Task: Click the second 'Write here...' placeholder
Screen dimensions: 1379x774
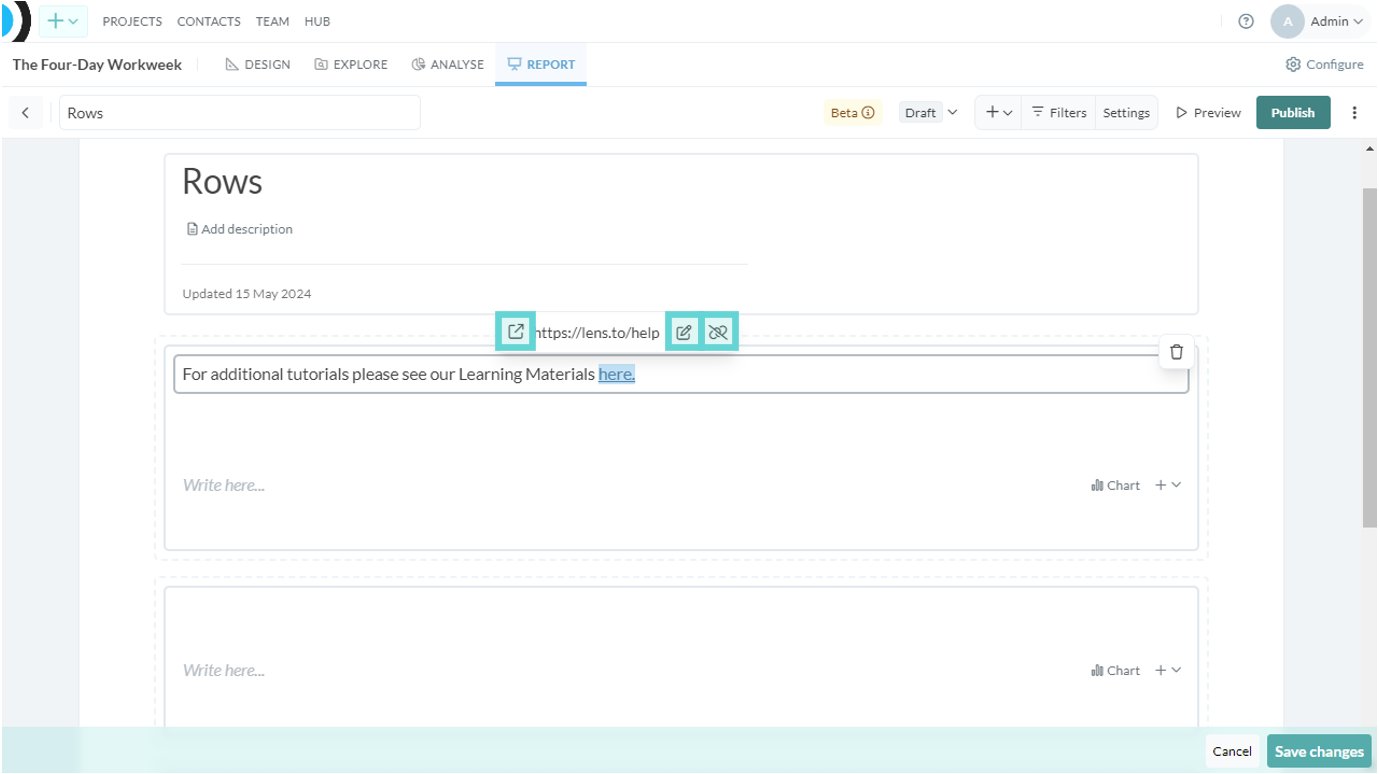Action: point(224,671)
